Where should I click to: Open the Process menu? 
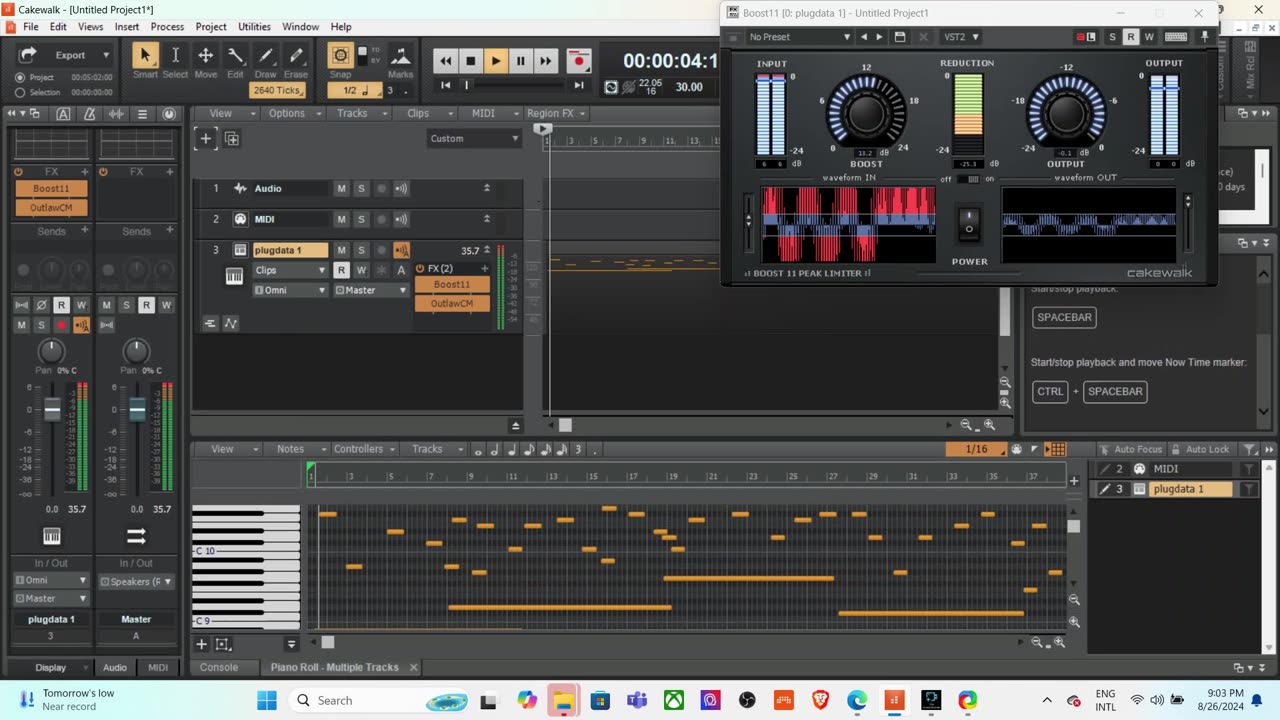167,27
